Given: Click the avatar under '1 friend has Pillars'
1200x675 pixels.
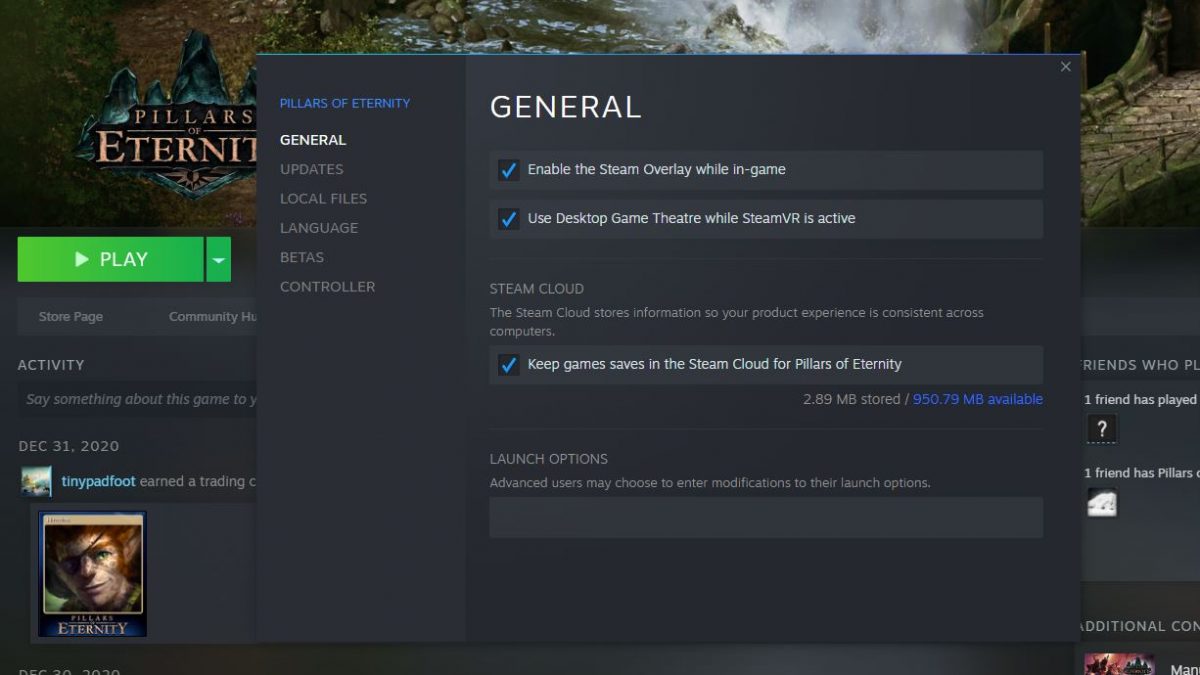Looking at the screenshot, I should (1101, 503).
